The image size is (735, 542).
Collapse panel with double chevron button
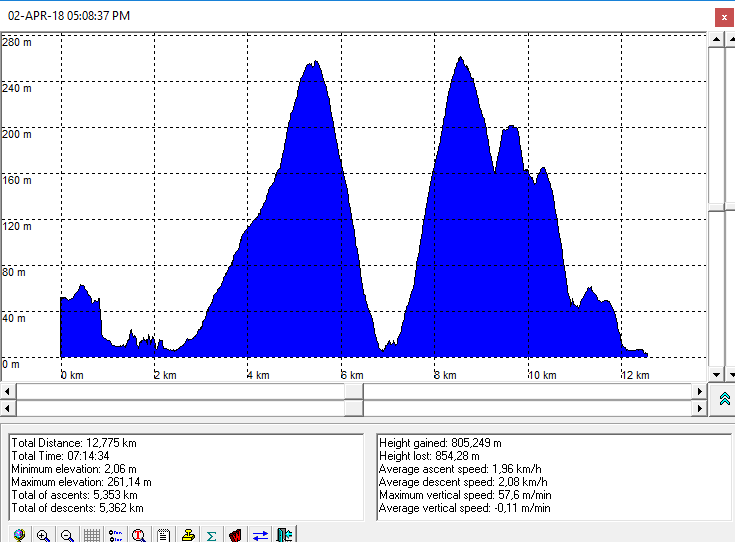pos(725,399)
